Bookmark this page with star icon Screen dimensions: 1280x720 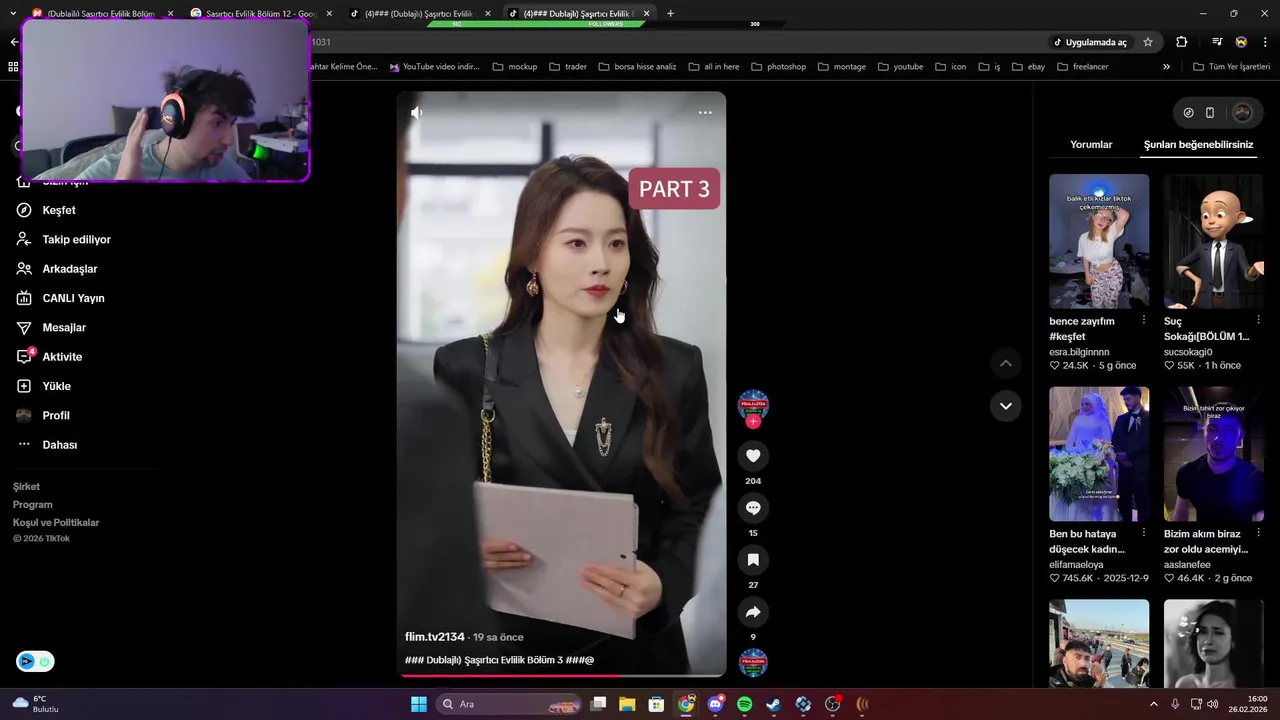1148,42
